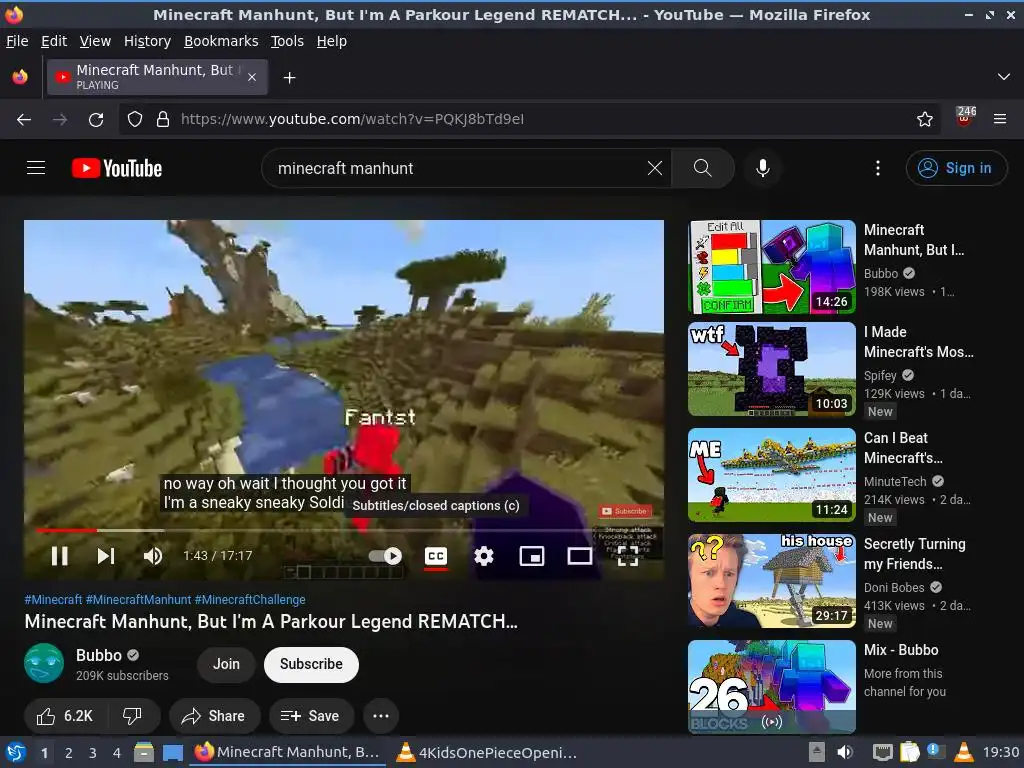Open the Doni Bobes channel name

coord(894,587)
